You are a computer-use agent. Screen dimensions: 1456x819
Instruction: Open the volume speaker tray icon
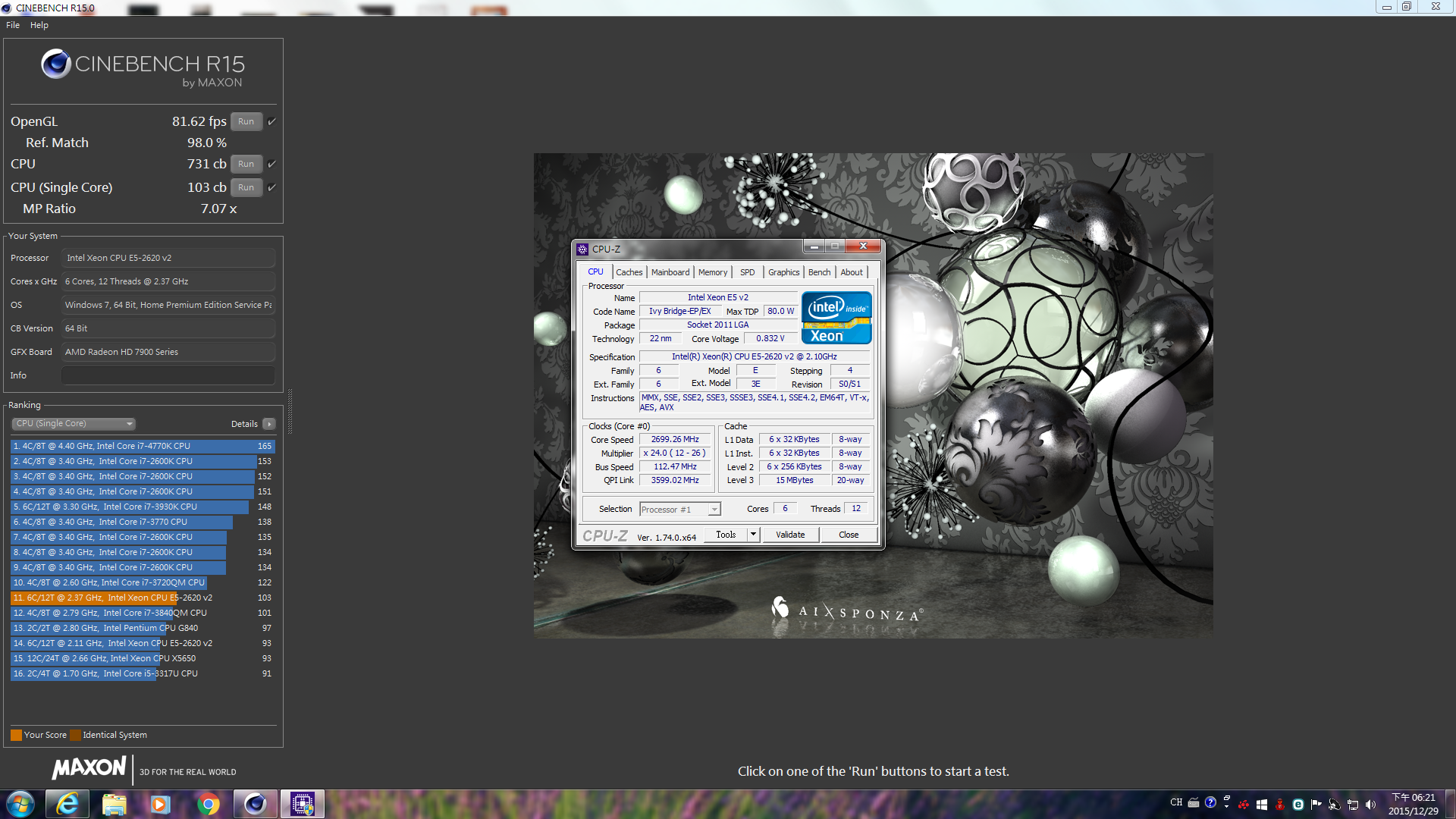click(x=1370, y=805)
